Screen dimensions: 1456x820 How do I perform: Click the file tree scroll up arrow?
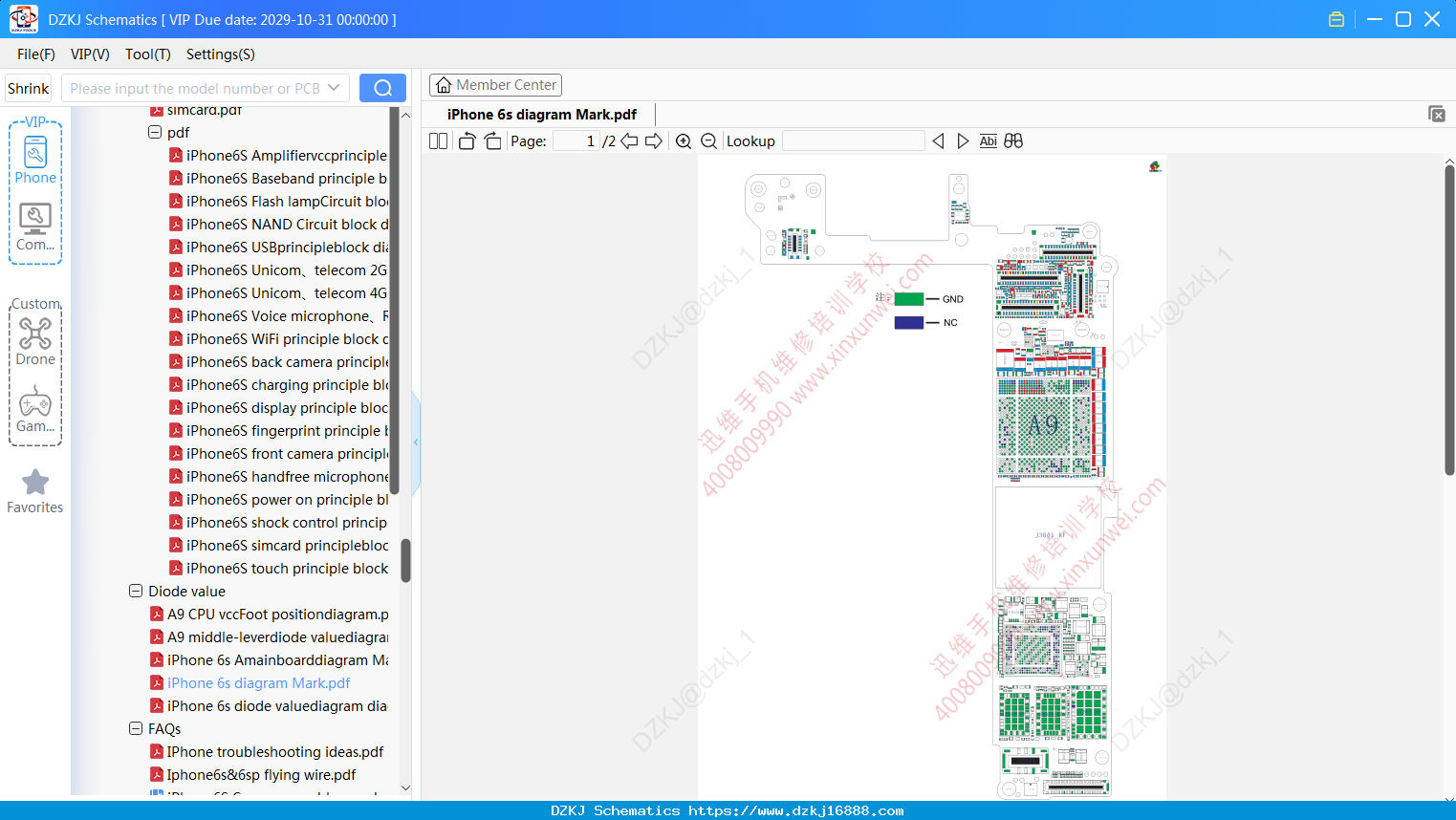point(405,115)
